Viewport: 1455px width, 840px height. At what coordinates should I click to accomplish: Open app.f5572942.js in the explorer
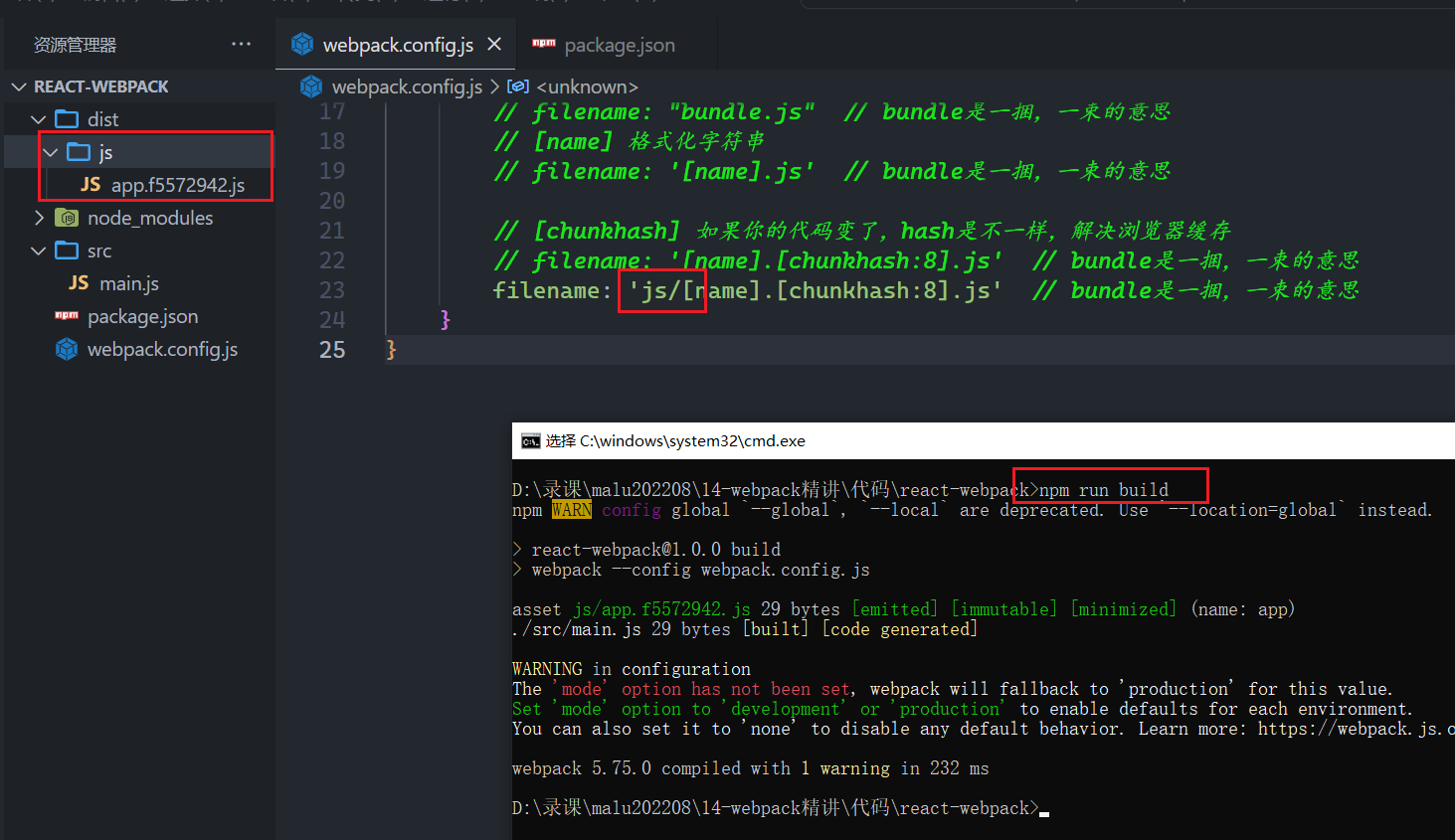[x=178, y=185]
